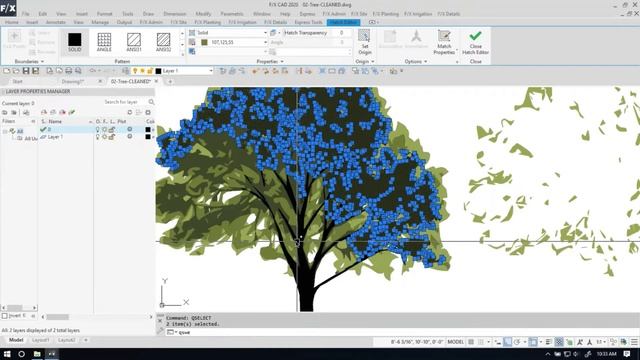Expand the Boundaries panel arrow
The image size is (640, 360).
click(x=42, y=62)
